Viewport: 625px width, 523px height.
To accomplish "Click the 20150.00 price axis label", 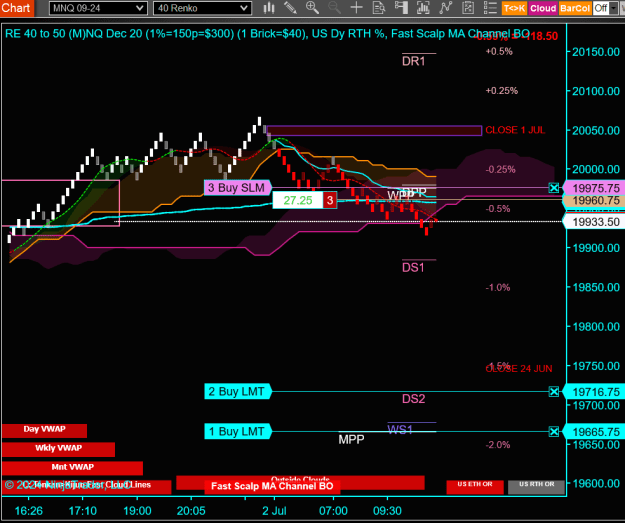I will 596,52.
